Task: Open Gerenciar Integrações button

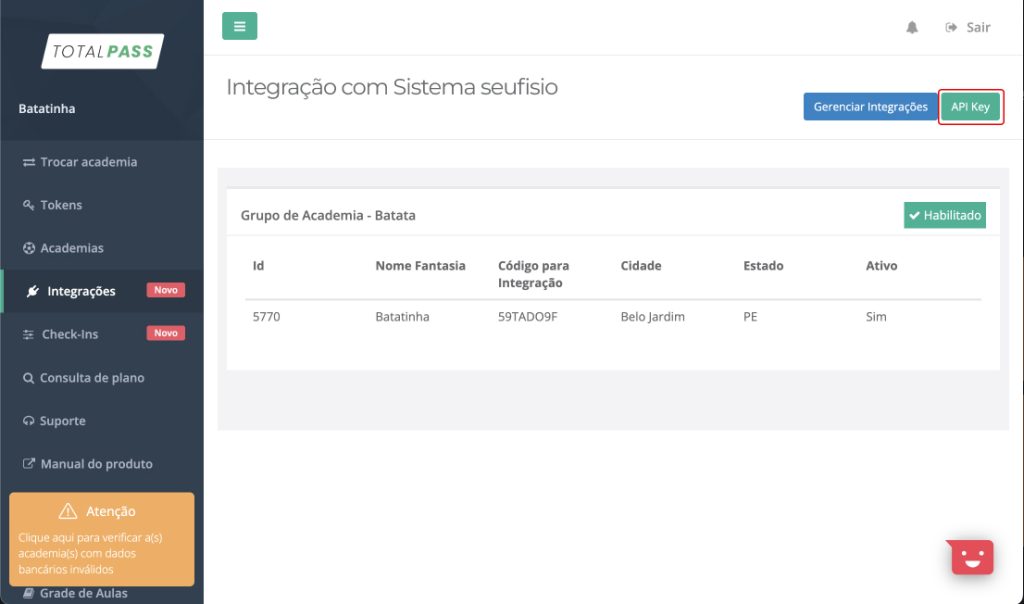Action: coord(870,106)
